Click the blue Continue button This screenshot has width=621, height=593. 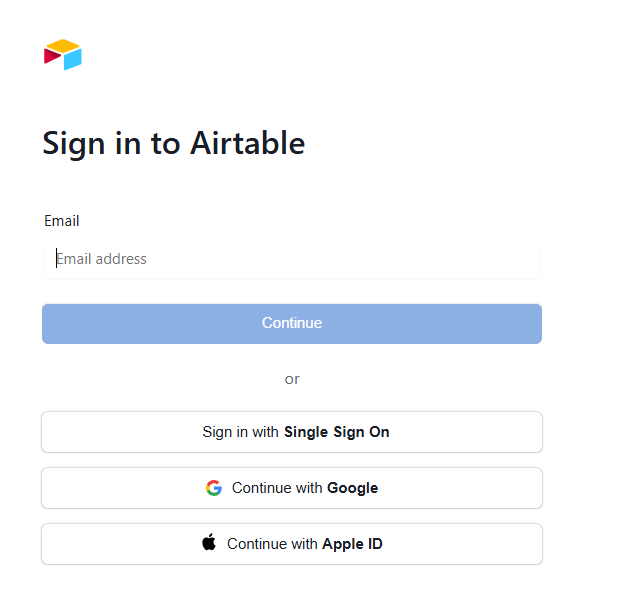[292, 324]
